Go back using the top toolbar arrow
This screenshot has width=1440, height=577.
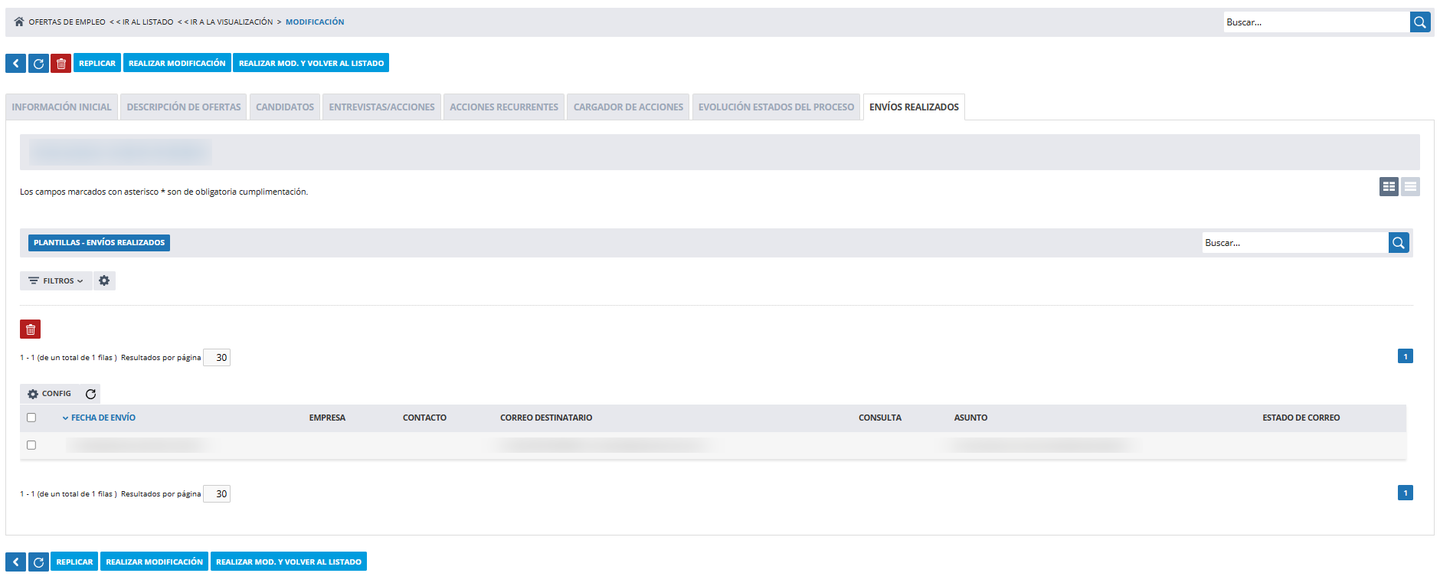pyautogui.click(x=15, y=63)
